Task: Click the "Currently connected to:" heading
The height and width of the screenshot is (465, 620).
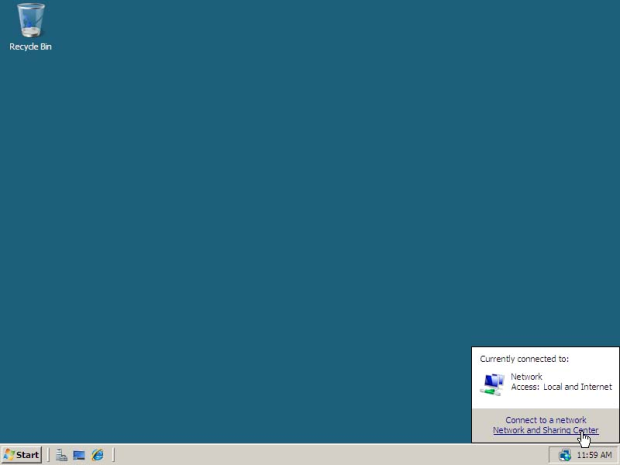Action: (524, 358)
